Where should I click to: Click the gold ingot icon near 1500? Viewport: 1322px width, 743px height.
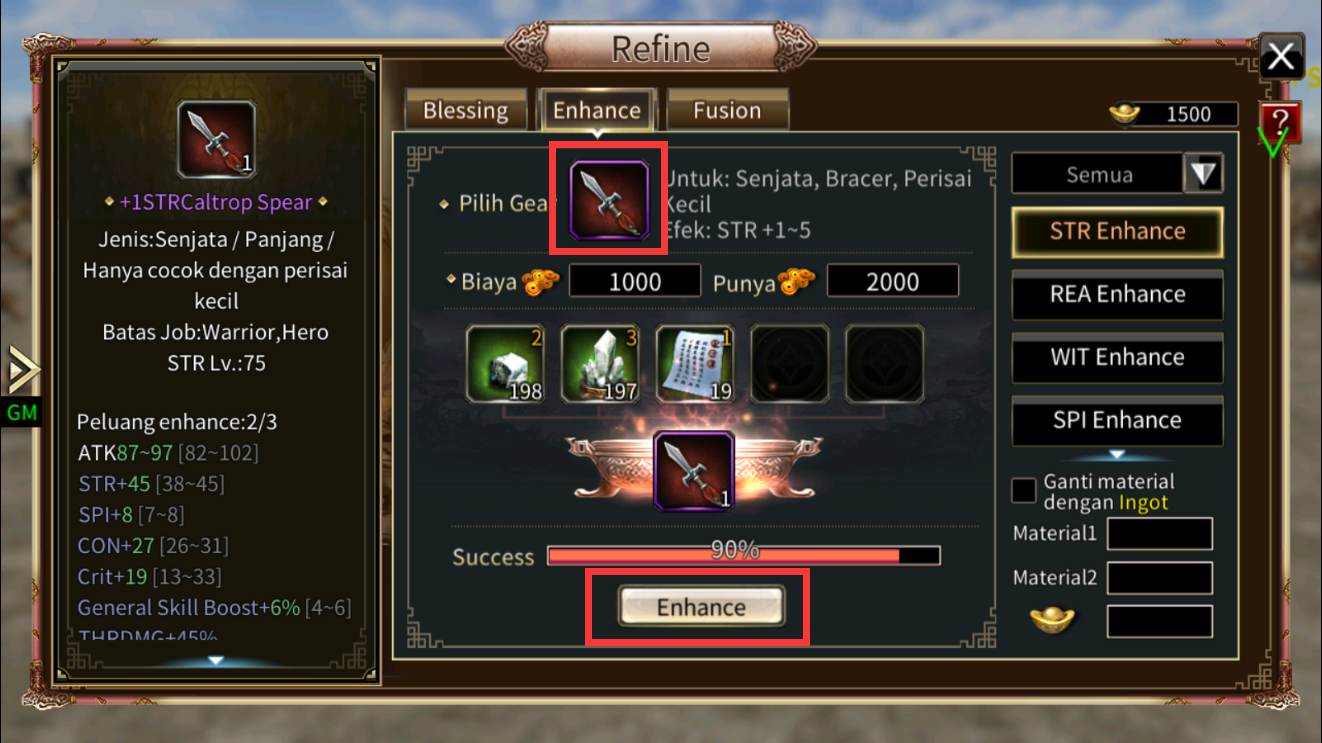(1125, 115)
